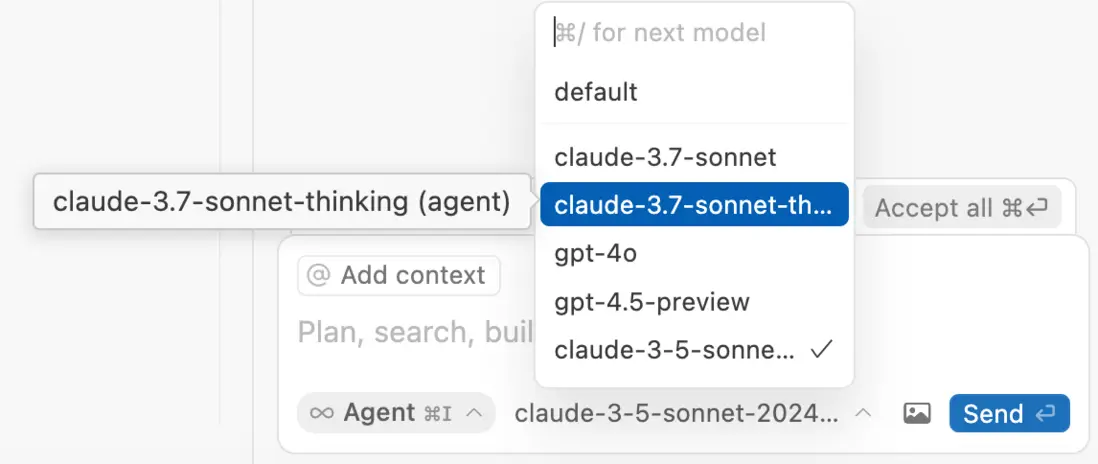This screenshot has height=464, width=1098.
Task: Select gpt-4.5-preview in the model menu
Action: (x=652, y=302)
